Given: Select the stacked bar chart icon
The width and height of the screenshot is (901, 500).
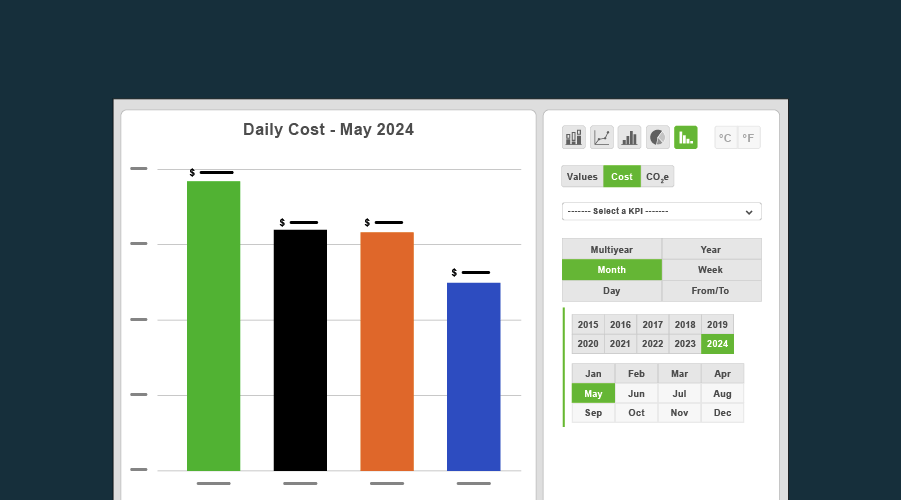Looking at the screenshot, I should (573, 137).
